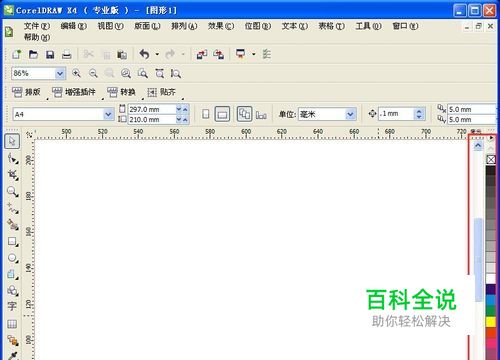Open a file using the folder icon

click(33, 54)
